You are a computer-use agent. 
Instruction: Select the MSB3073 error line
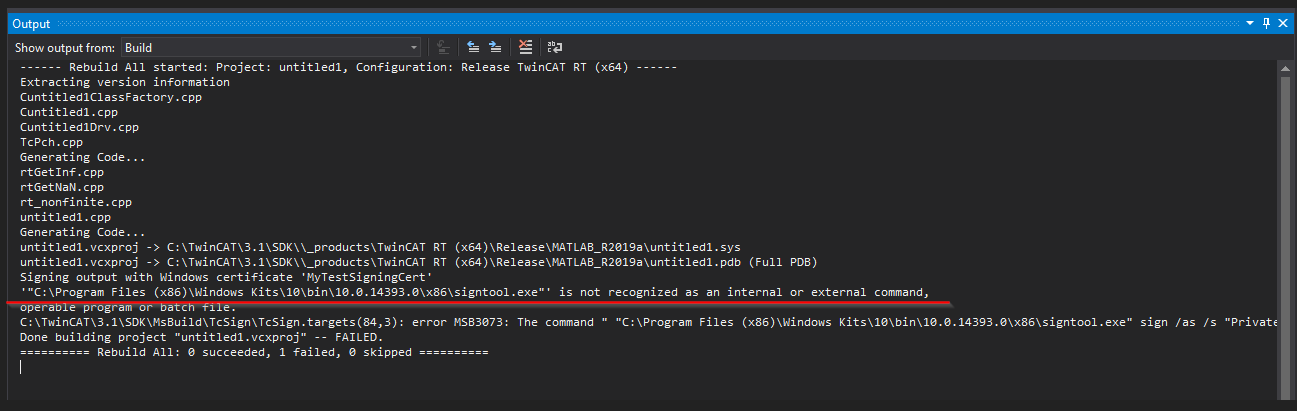coord(647,323)
